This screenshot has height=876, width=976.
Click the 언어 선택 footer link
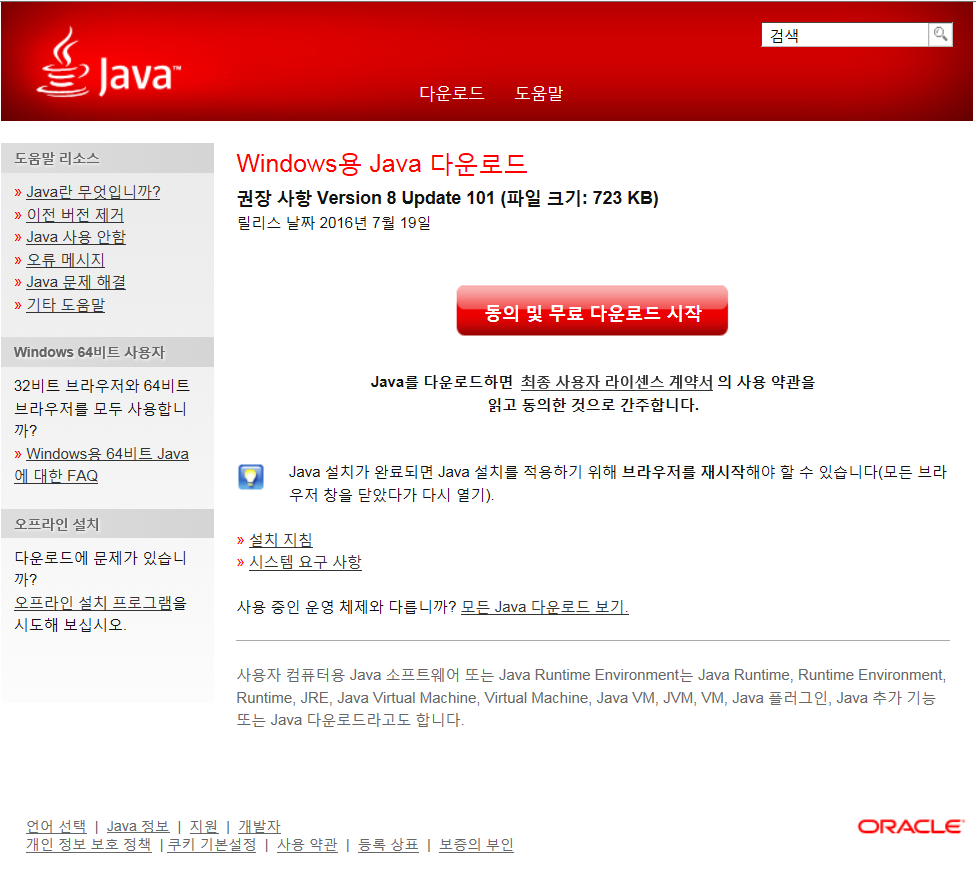[56, 826]
